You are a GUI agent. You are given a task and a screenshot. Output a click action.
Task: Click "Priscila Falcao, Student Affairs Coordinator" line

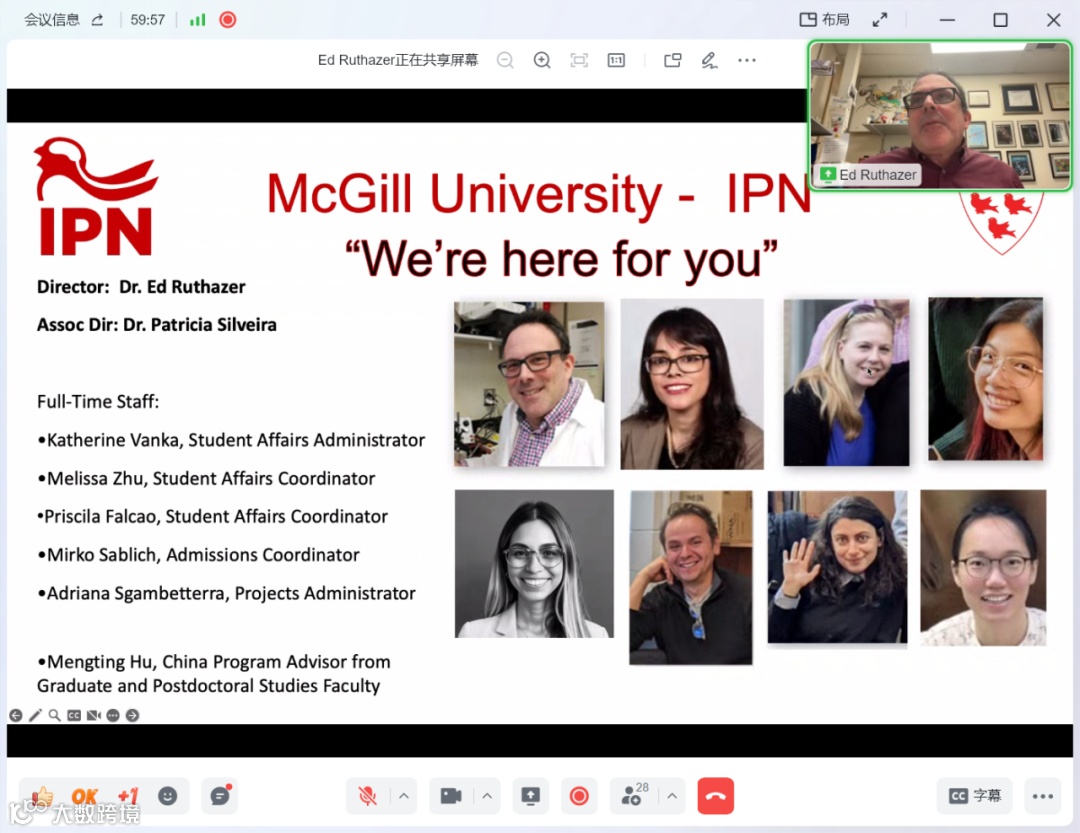tap(212, 517)
